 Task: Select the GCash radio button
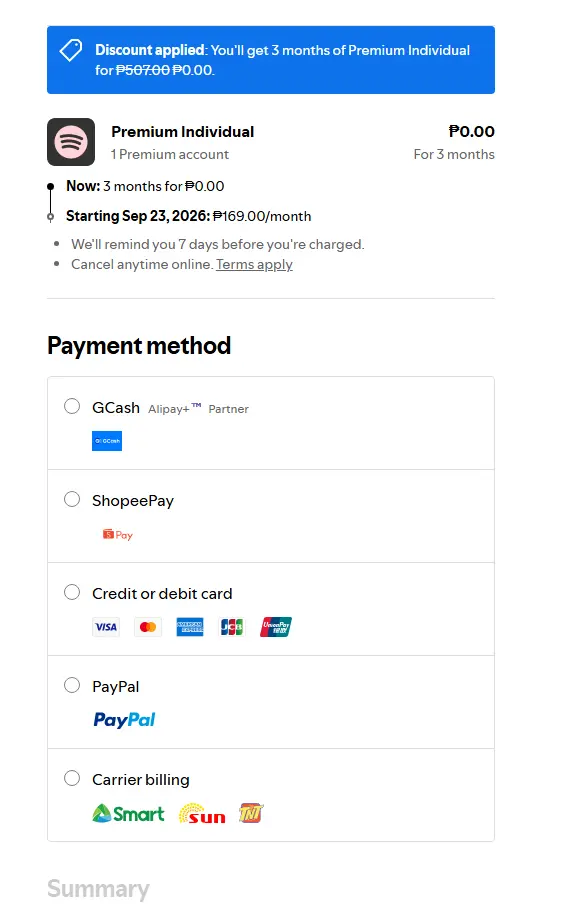[x=72, y=406]
